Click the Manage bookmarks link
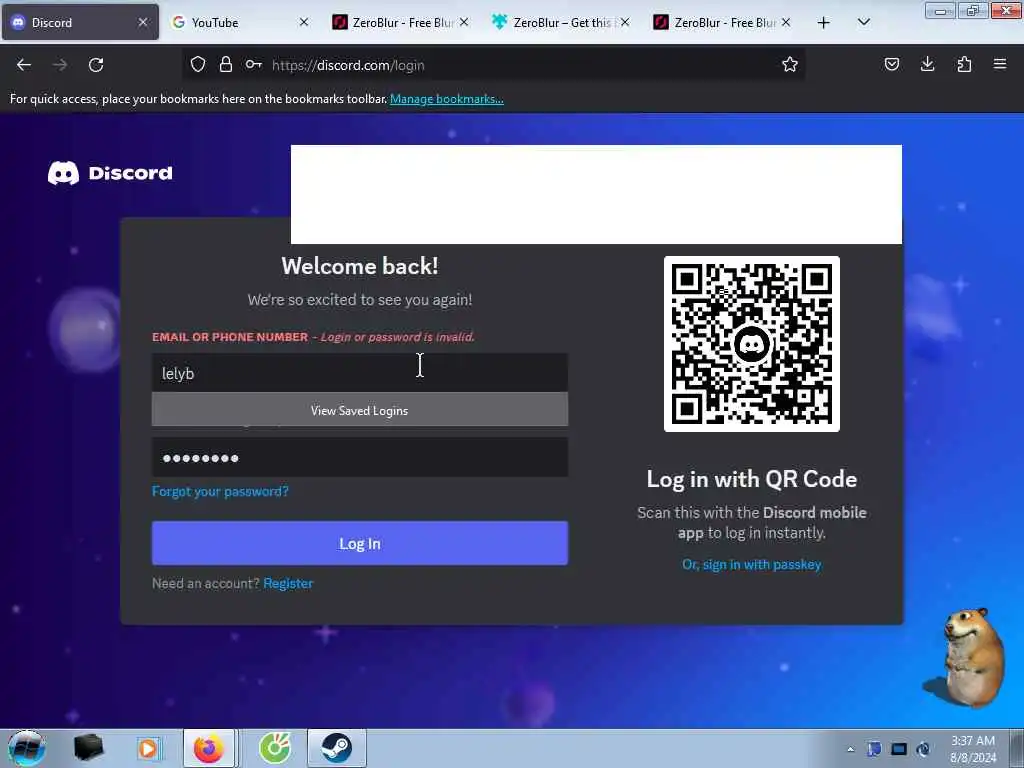 click(447, 99)
